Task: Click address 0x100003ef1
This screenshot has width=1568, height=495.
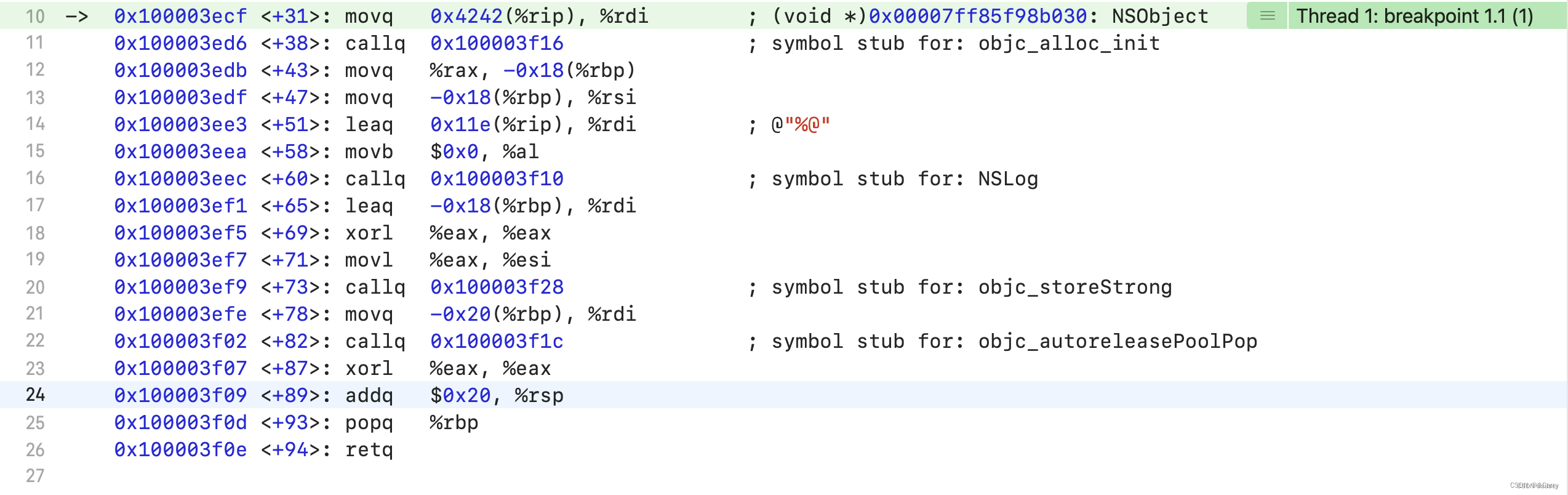Action: [180, 206]
